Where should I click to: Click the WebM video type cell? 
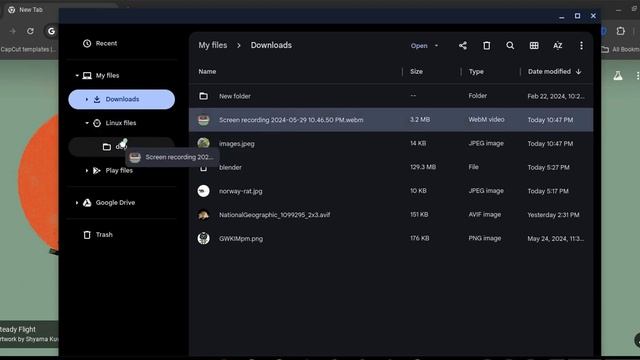(x=486, y=120)
